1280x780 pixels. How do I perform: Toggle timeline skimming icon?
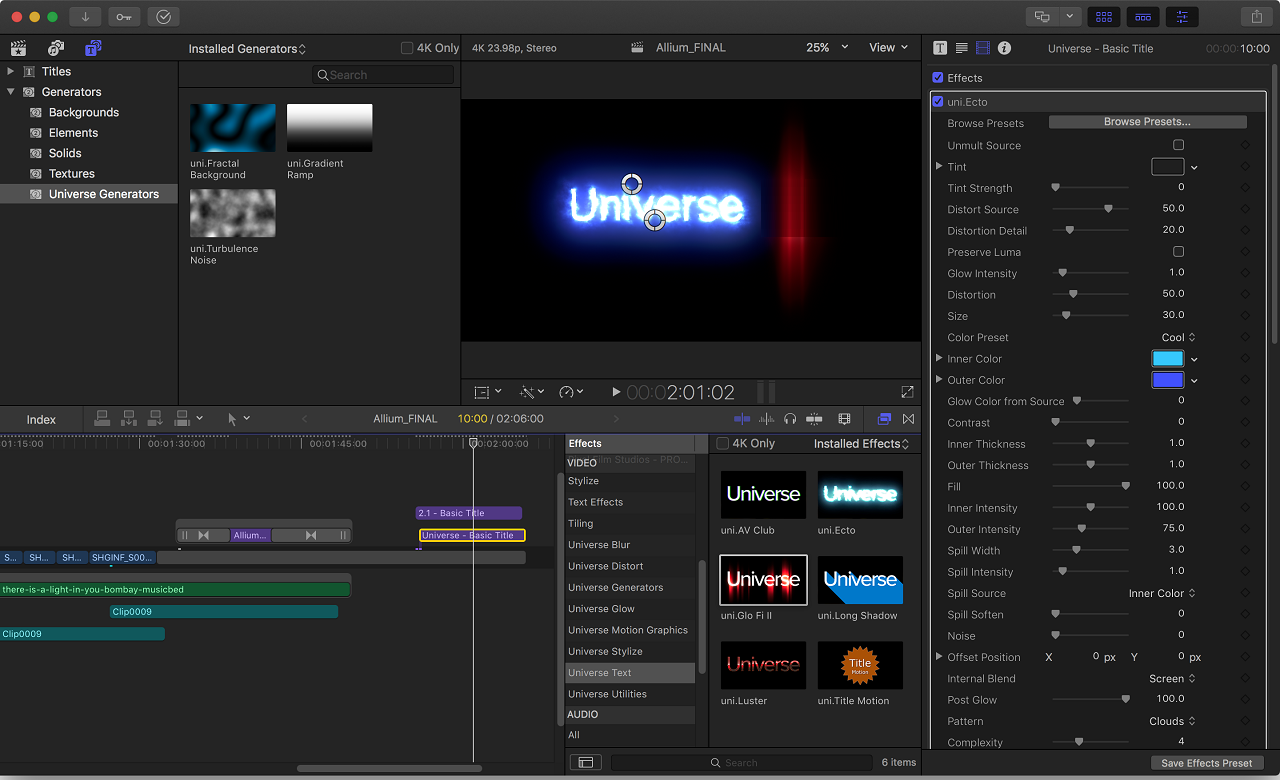[742, 419]
